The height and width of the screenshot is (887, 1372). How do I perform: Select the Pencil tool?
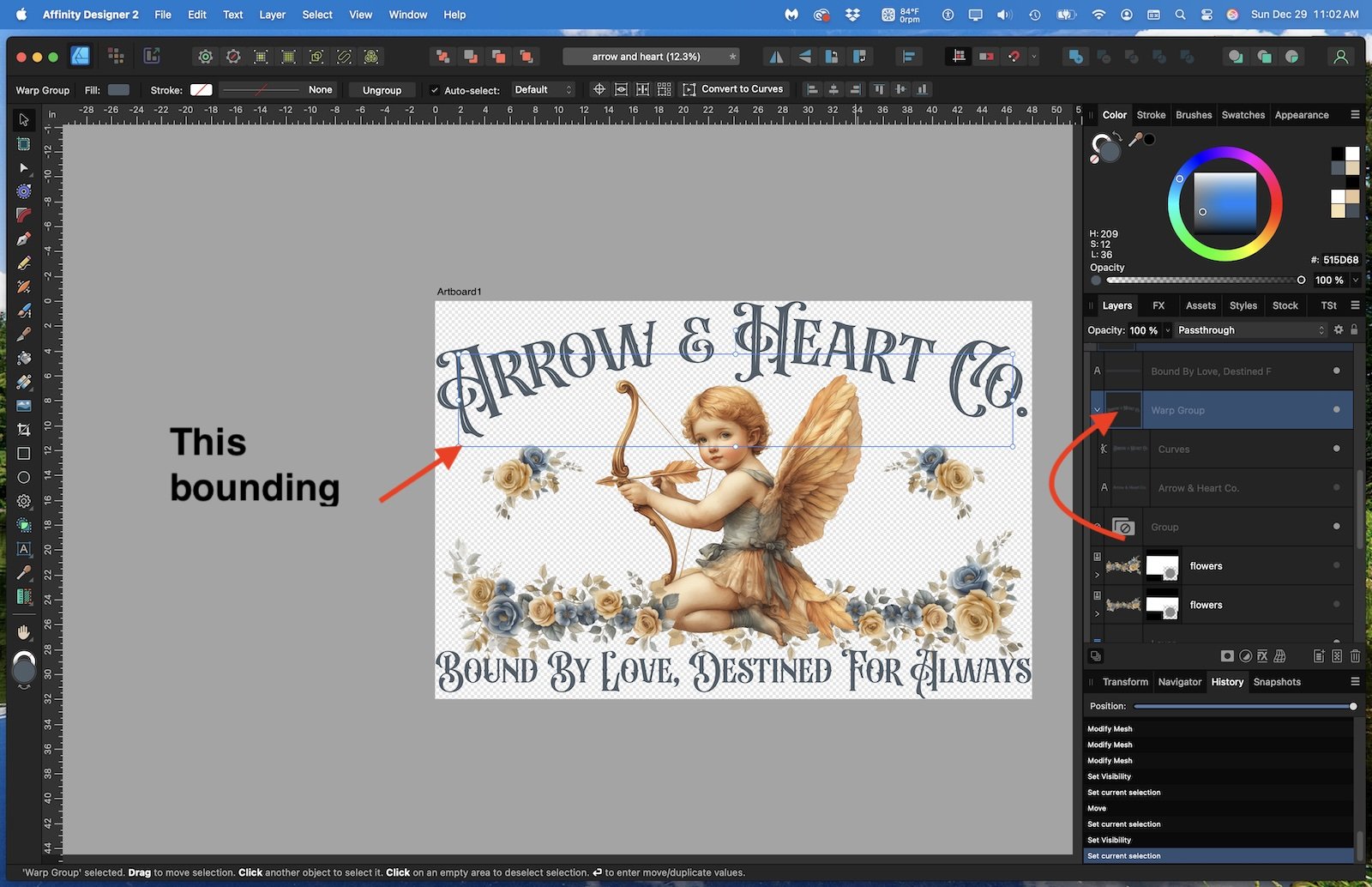[x=24, y=263]
